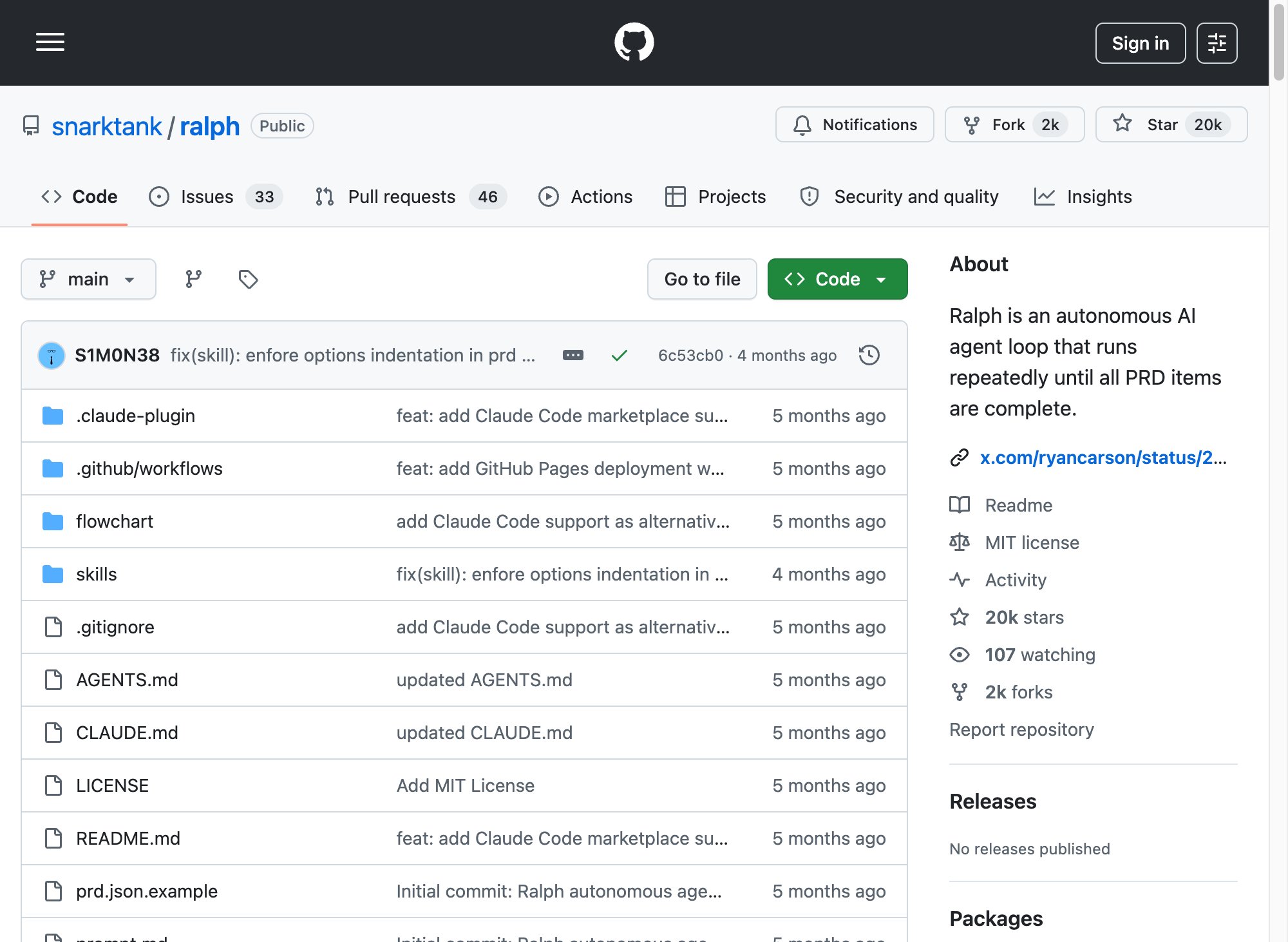Open the Issues tab
The width and height of the screenshot is (1288, 942).
click(x=216, y=197)
